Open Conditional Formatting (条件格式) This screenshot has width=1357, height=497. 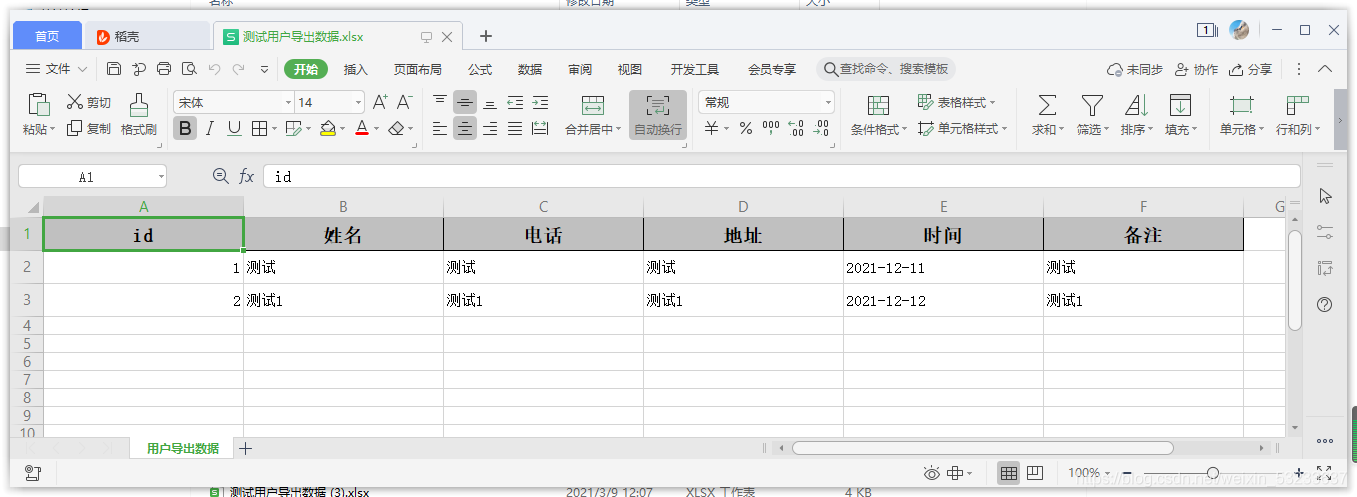[x=879, y=115]
